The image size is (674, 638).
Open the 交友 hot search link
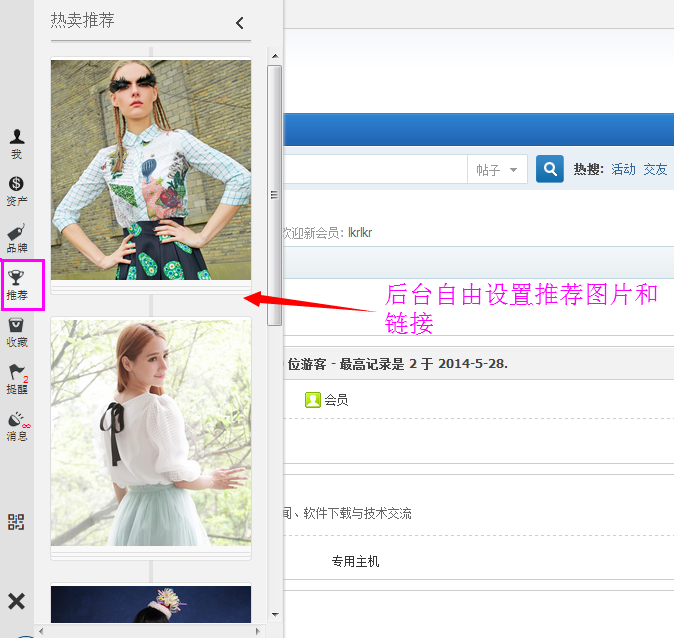(655, 169)
